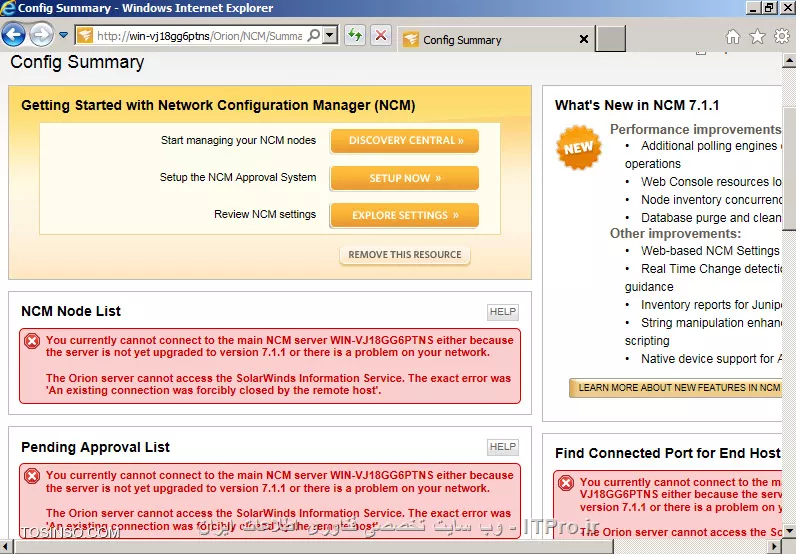The width and height of the screenshot is (796, 554).
Task: Click the orange NEW badge icon
Action: point(579,147)
